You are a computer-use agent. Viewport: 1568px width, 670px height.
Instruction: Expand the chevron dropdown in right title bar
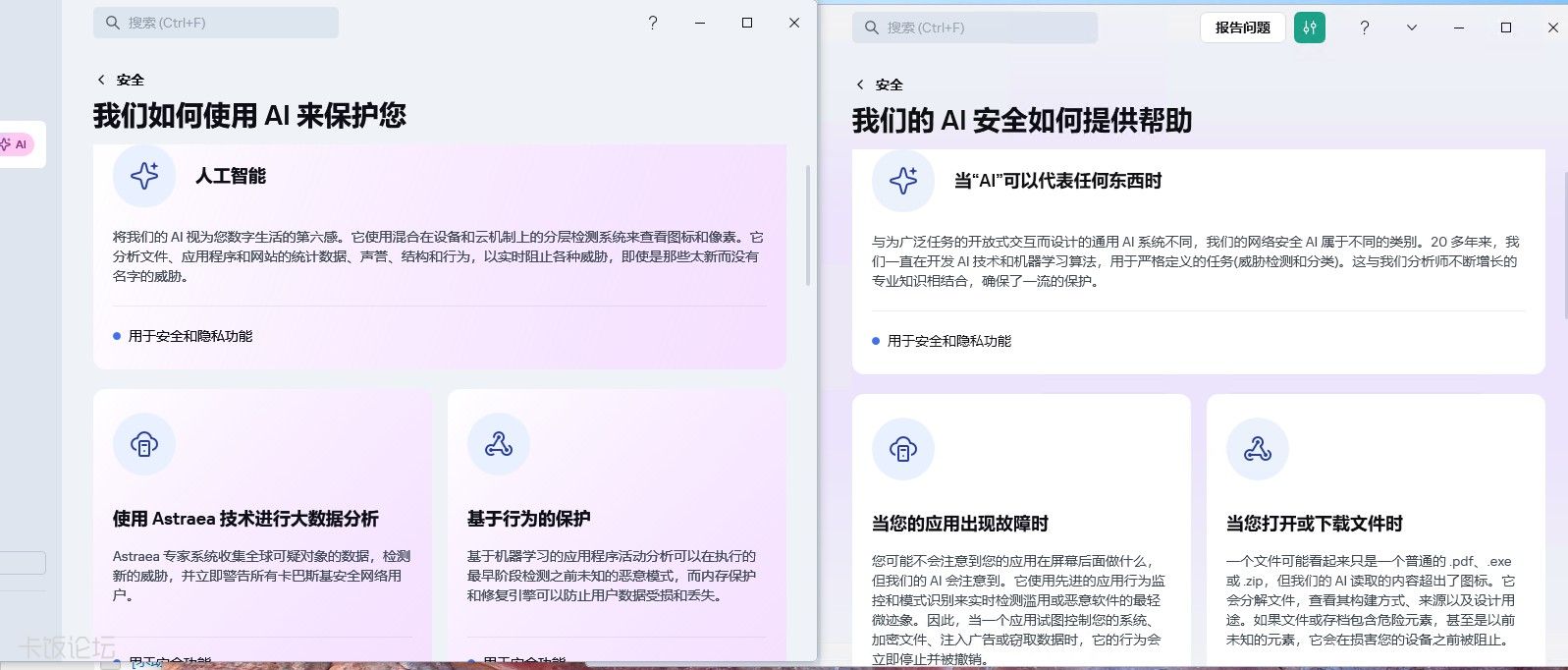pyautogui.click(x=1412, y=28)
